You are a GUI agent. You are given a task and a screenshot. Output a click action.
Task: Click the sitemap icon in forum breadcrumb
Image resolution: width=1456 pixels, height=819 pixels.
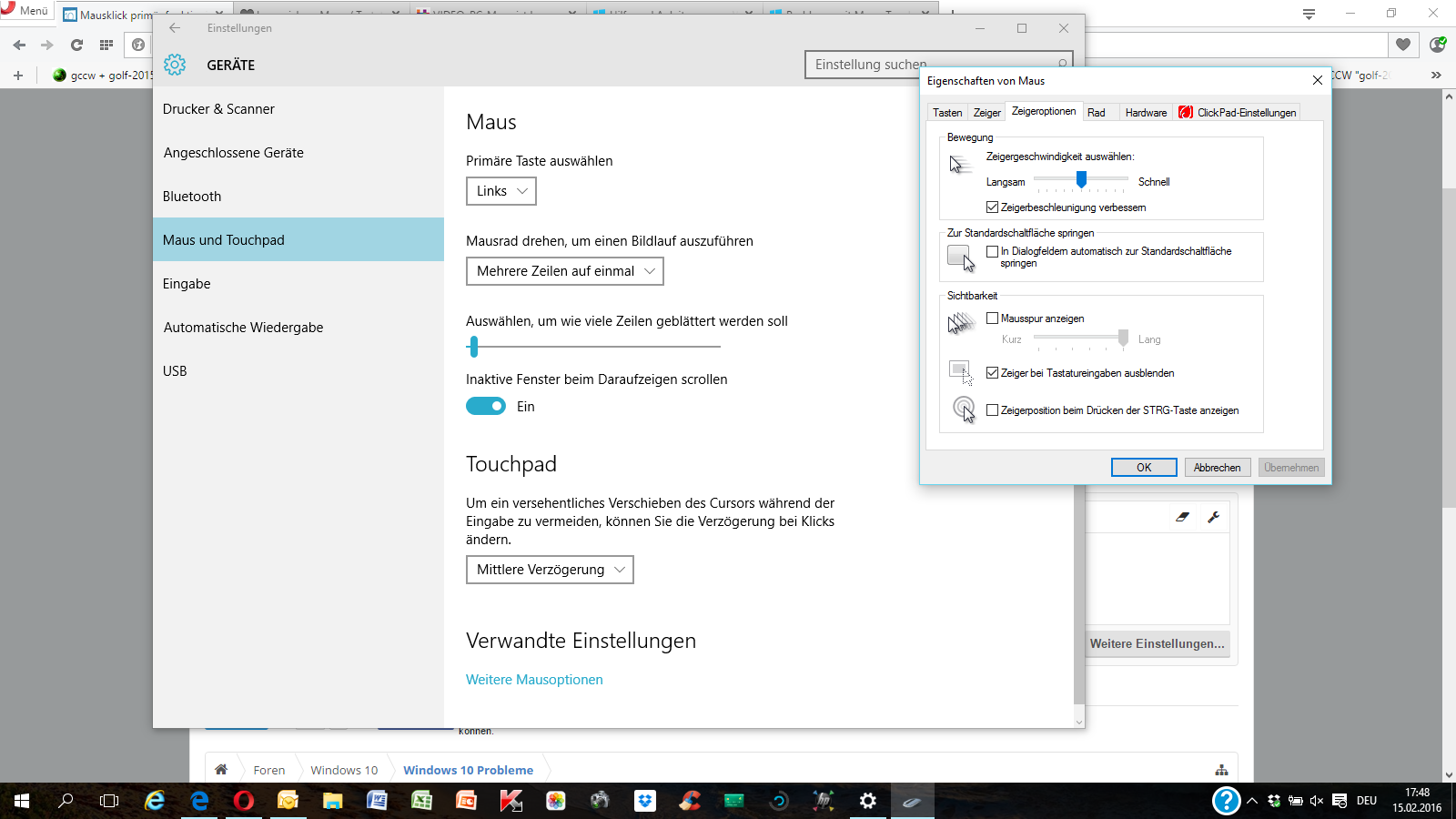(1221, 770)
